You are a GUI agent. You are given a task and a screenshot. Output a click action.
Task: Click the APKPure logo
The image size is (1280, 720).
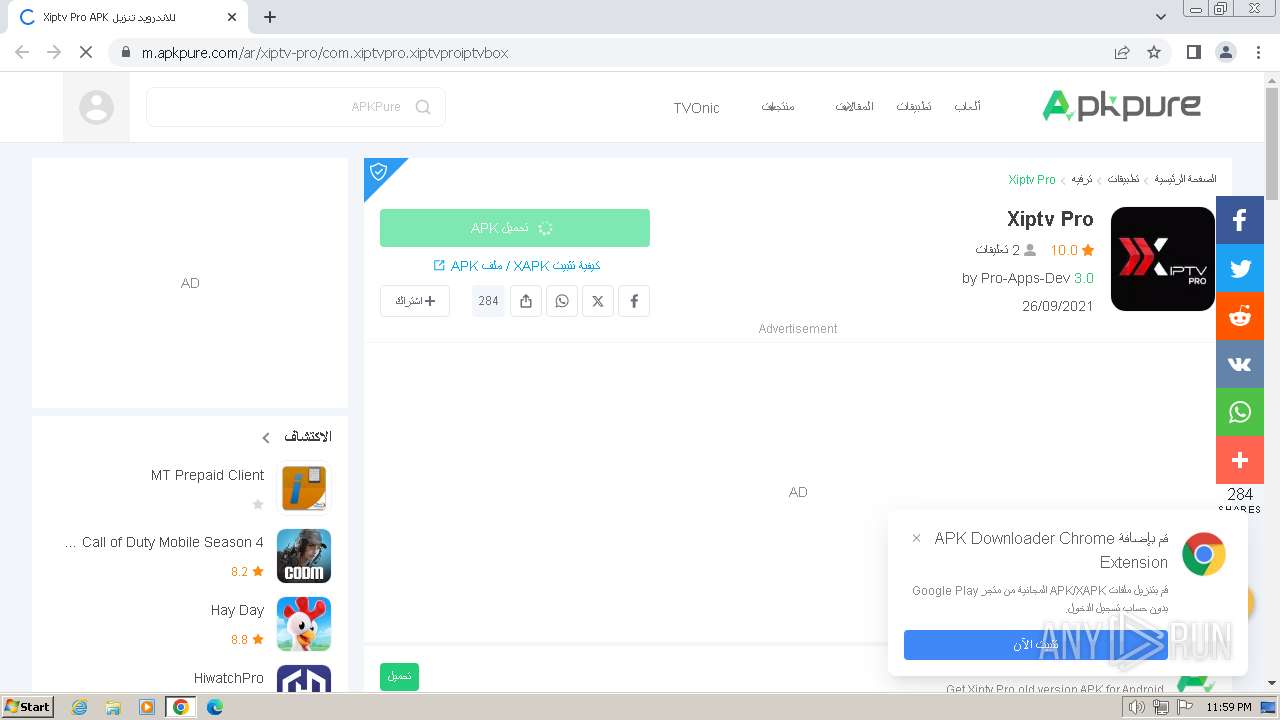tap(1121, 105)
